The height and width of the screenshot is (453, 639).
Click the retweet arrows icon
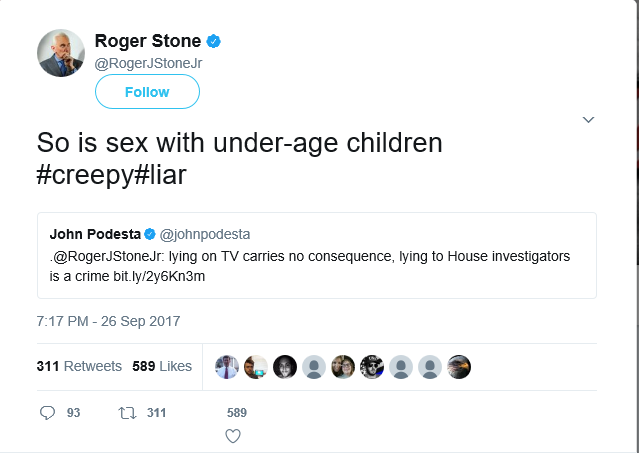(x=127, y=412)
